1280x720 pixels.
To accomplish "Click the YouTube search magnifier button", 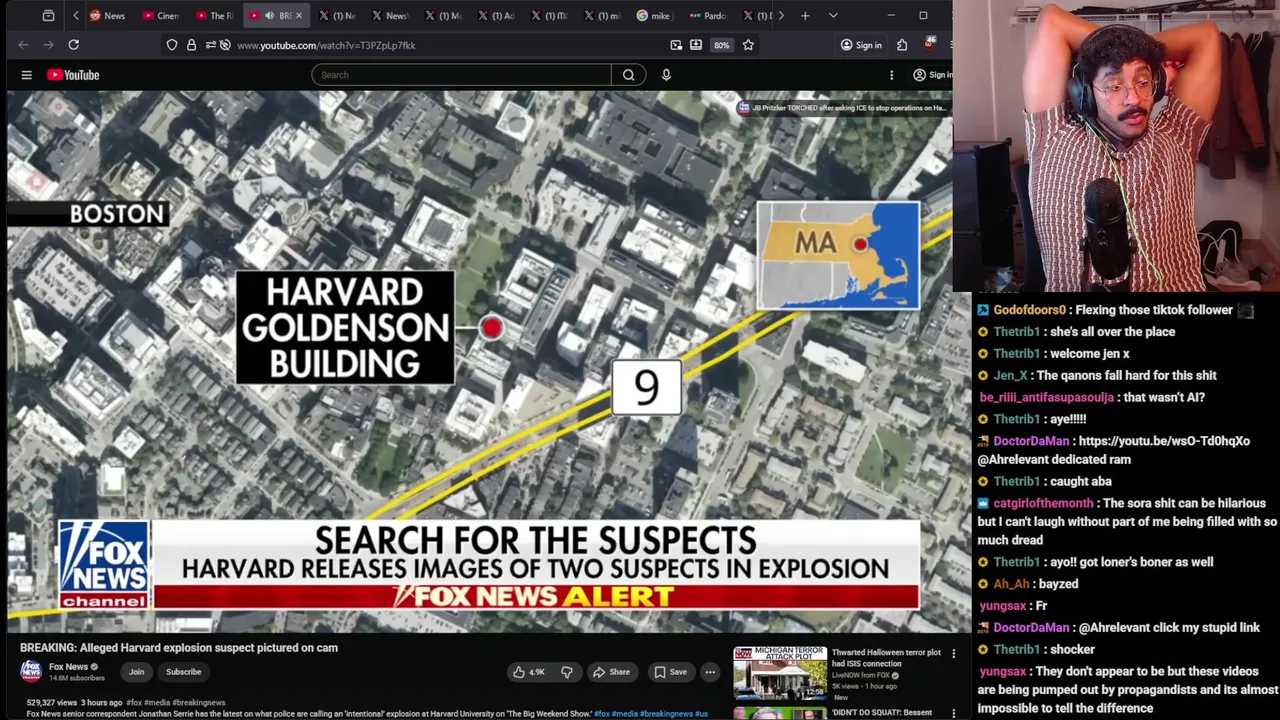I will (x=628, y=75).
